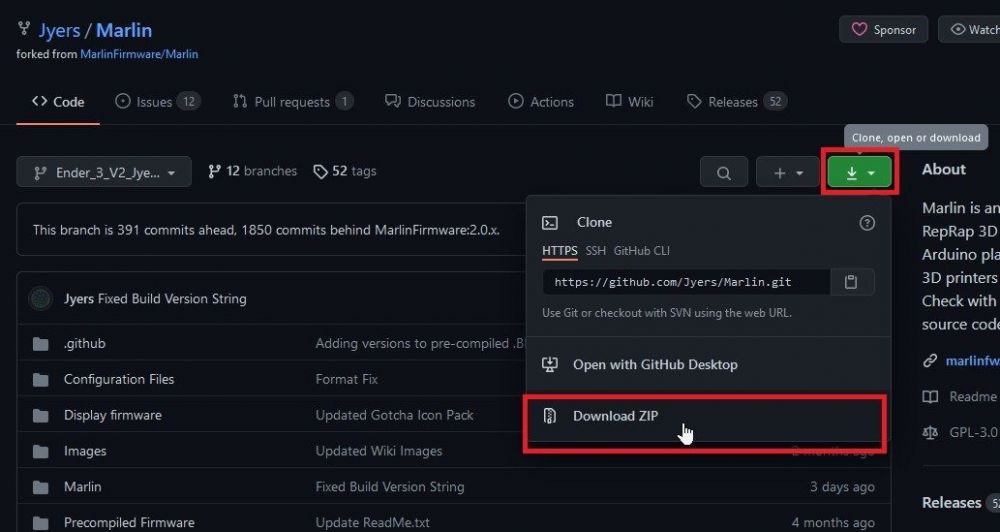This screenshot has width=1000, height=532.
Task: Copy the clone URL with clipboard icon
Action: [851, 282]
